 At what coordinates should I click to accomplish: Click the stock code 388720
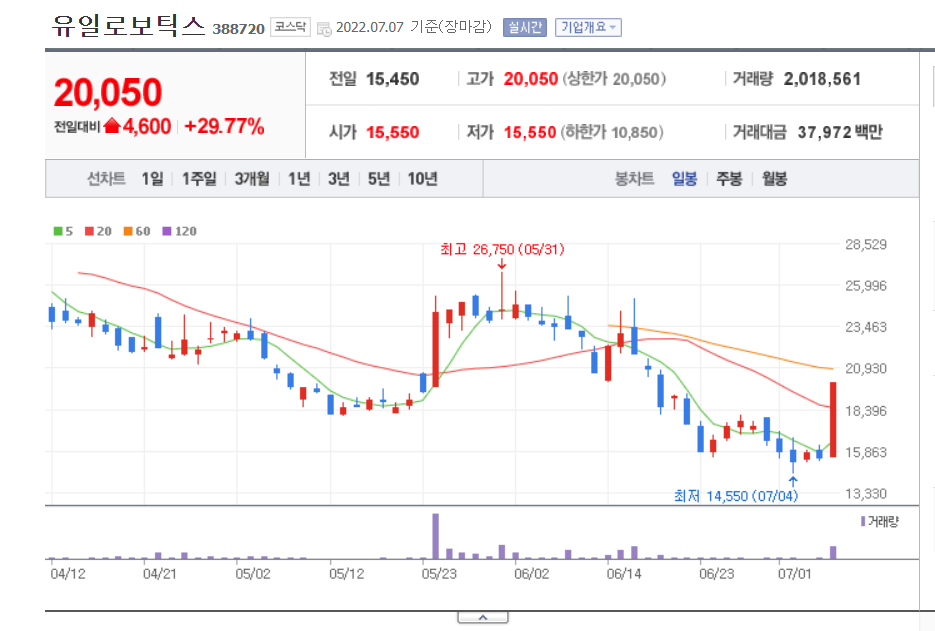point(239,29)
